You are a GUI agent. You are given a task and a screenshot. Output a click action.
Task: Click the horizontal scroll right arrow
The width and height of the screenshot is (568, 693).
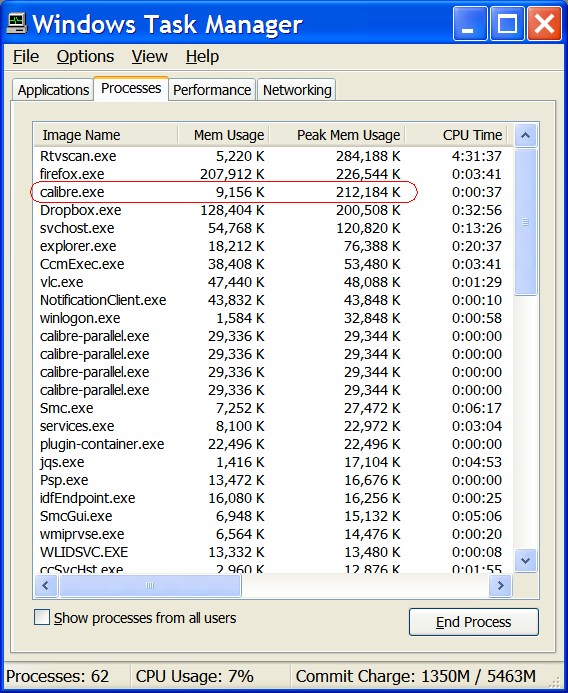(500, 586)
